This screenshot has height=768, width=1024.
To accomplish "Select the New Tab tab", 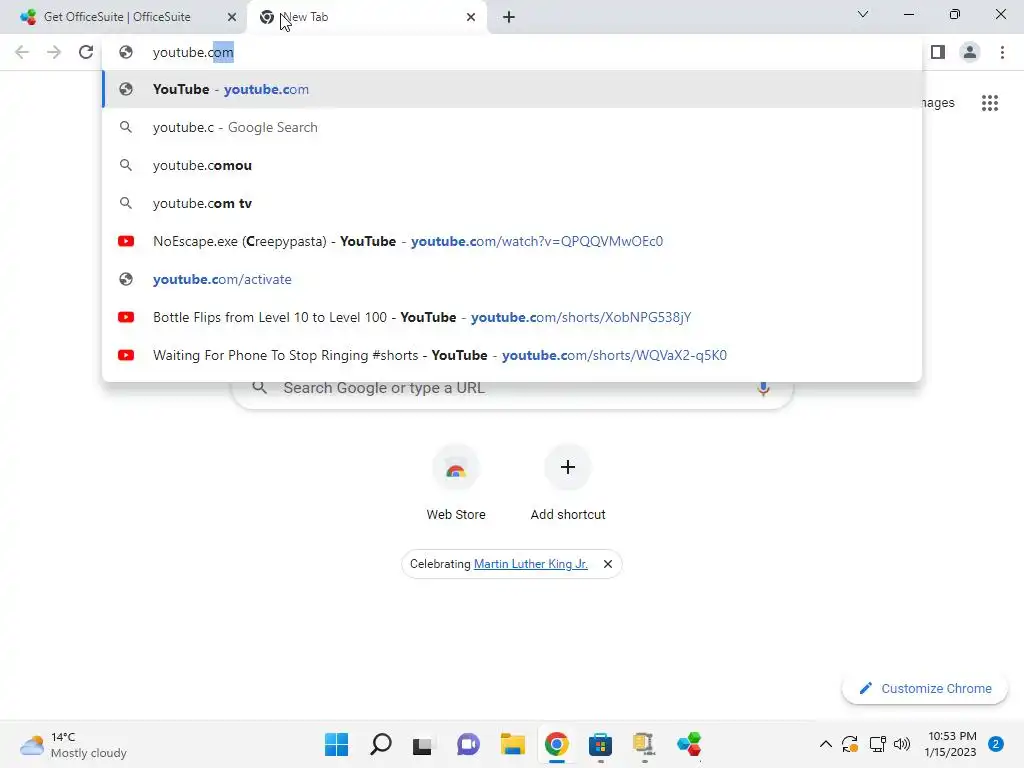I will coord(366,17).
